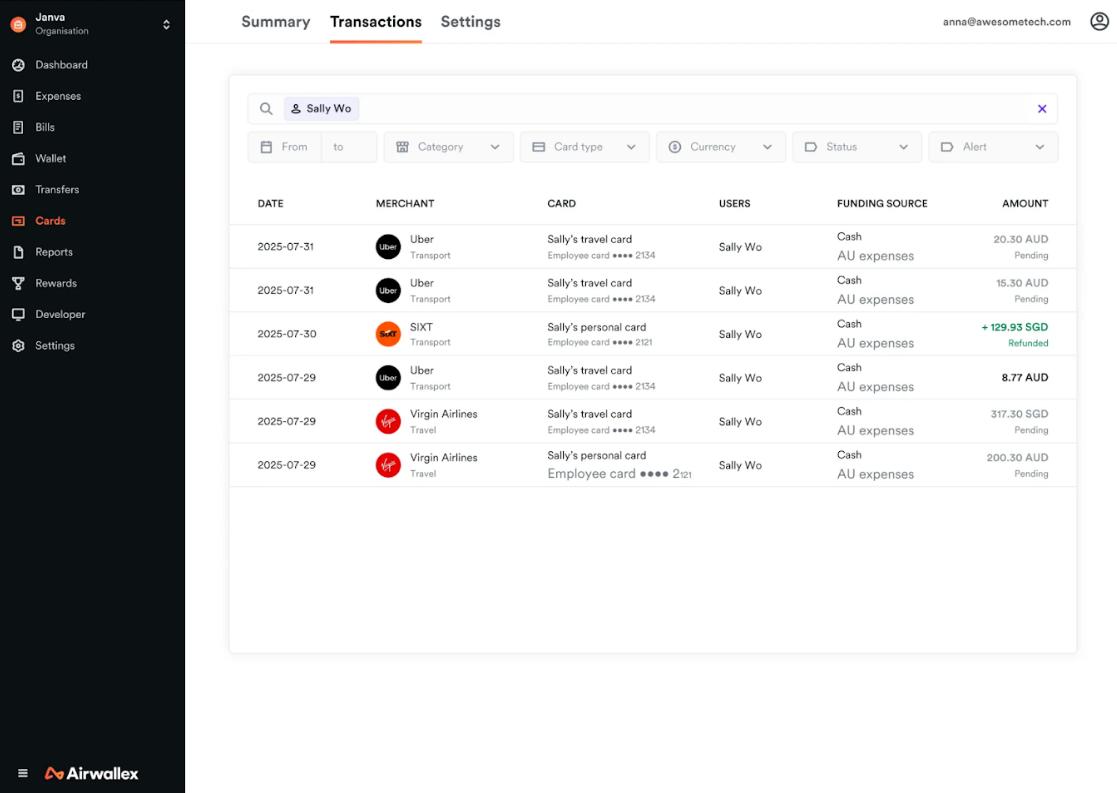1117x793 pixels.
Task: Clear the search with the X button
Action: (x=1042, y=109)
